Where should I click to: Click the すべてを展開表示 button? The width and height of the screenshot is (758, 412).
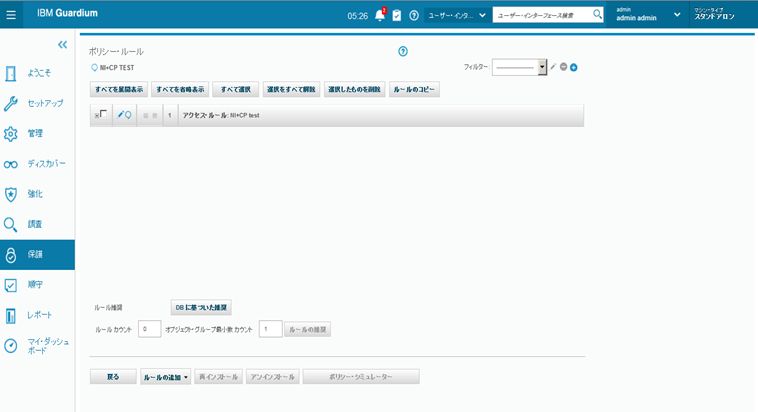tap(119, 89)
